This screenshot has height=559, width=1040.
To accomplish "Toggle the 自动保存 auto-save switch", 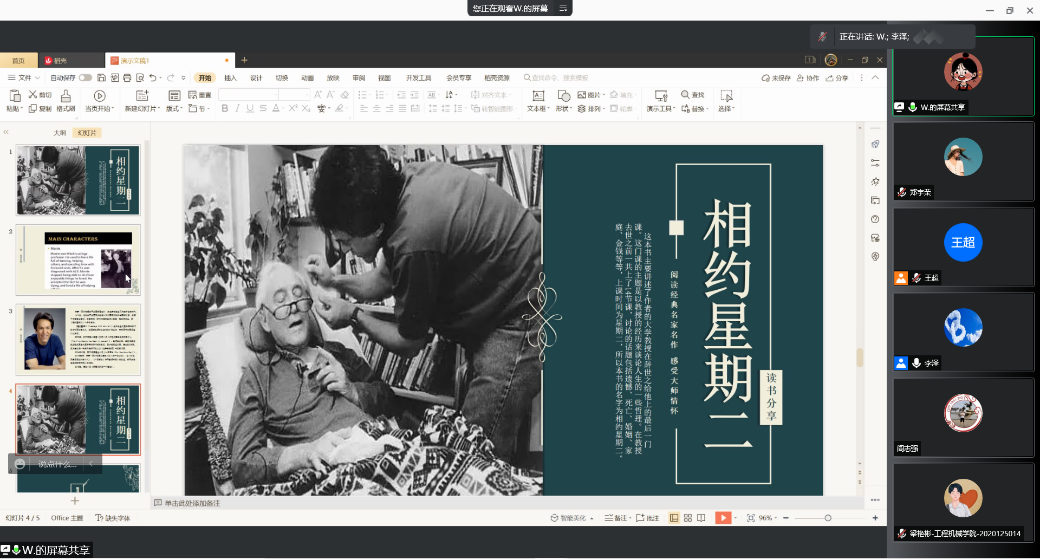I will [x=85, y=78].
